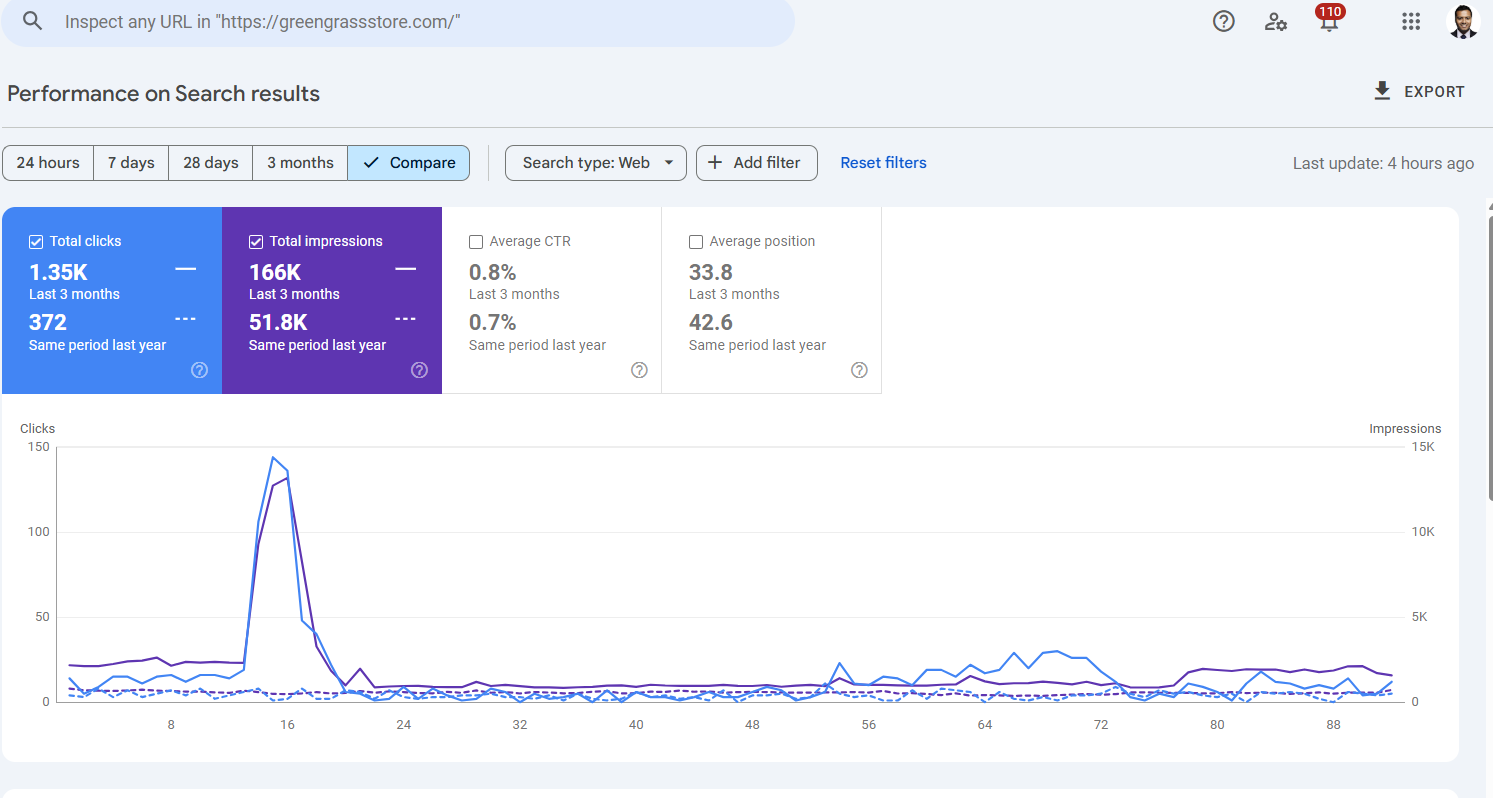Click the 372 clicks last year value

[48, 322]
